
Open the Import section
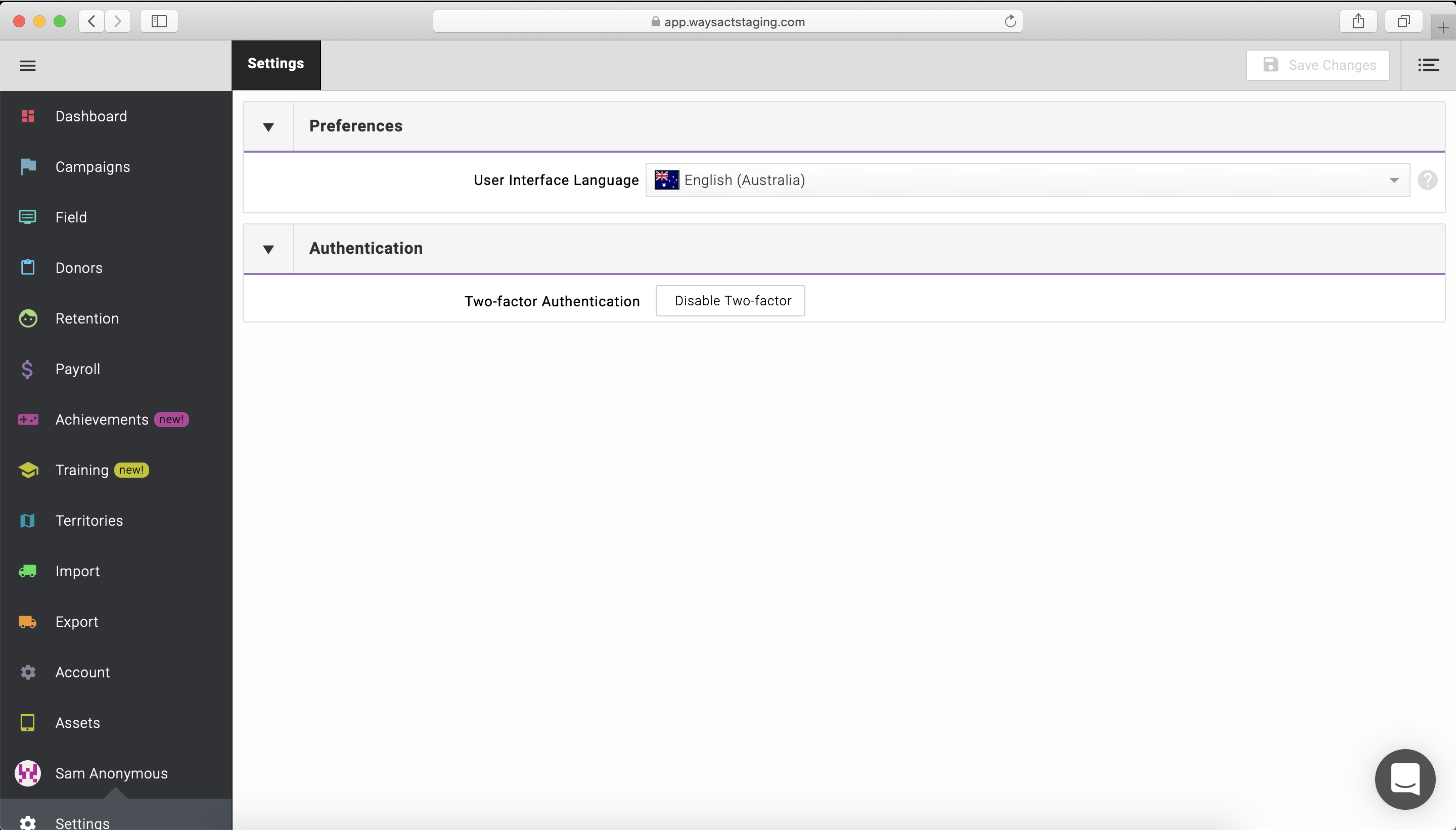coord(77,571)
